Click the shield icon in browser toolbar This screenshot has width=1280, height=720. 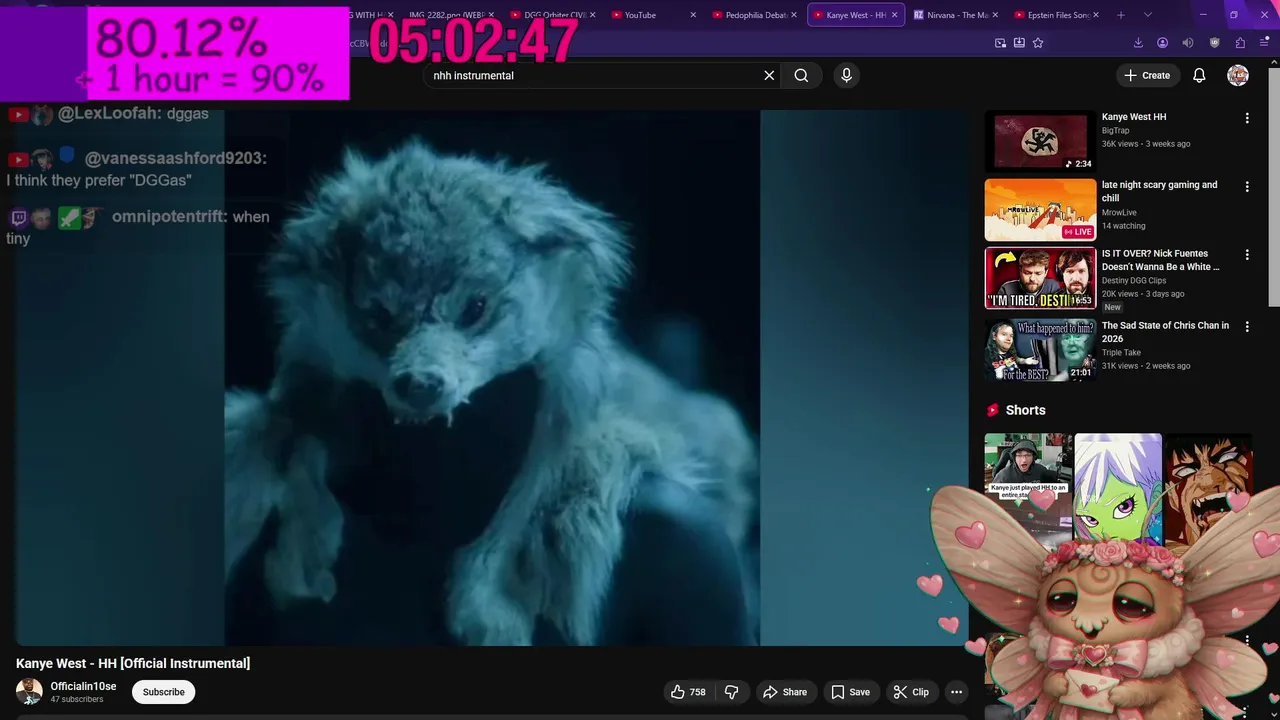pyautogui.click(x=1215, y=43)
